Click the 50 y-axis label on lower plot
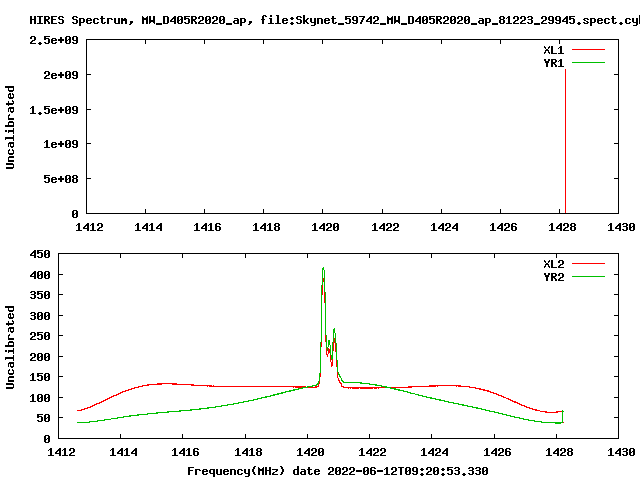 click(x=43, y=418)
